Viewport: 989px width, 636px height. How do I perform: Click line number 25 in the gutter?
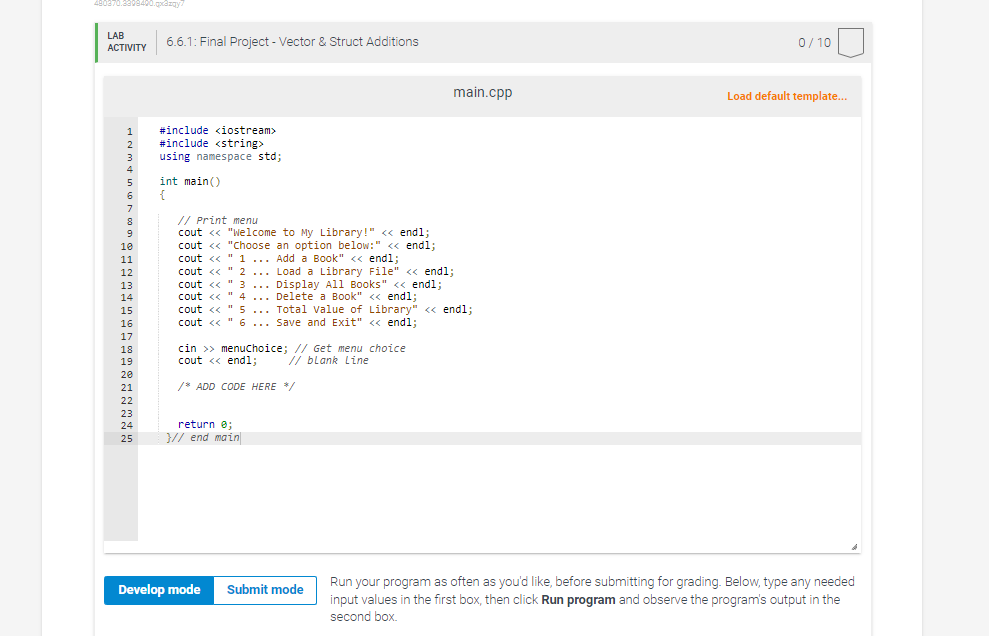coord(126,439)
